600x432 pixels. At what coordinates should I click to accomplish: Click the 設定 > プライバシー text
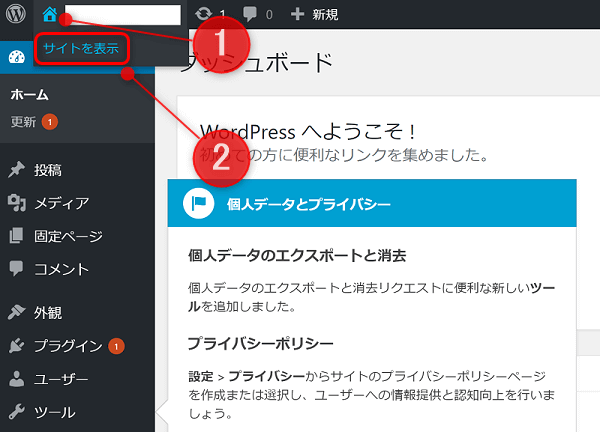point(246,377)
